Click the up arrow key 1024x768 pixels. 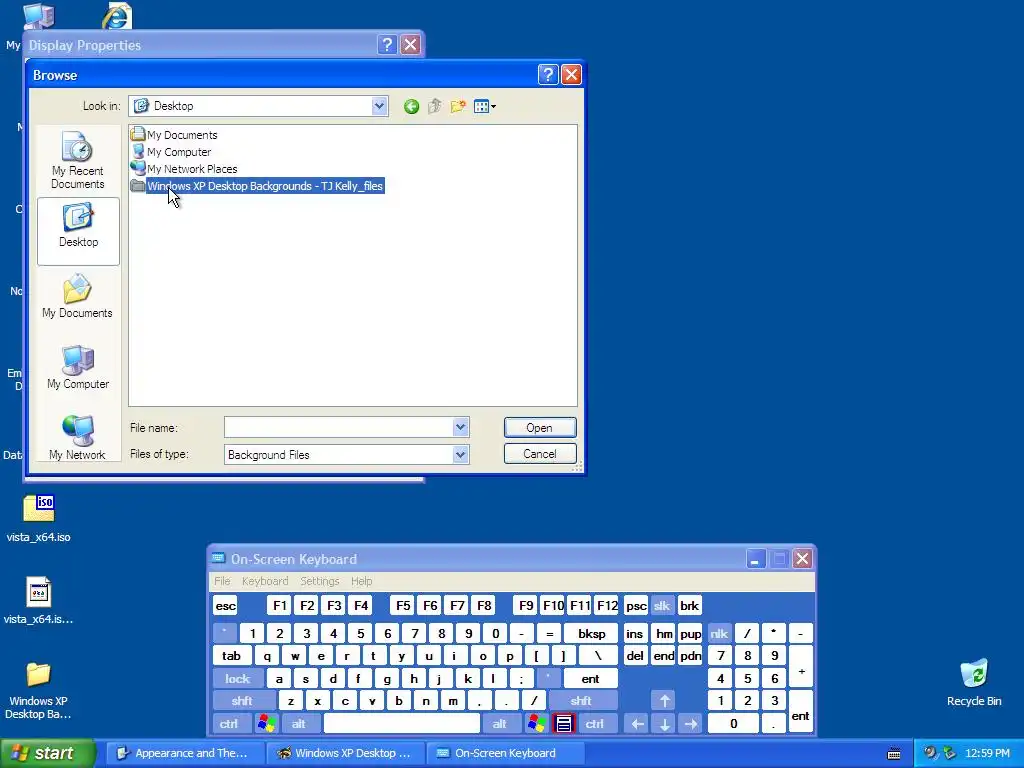pyautogui.click(x=664, y=701)
